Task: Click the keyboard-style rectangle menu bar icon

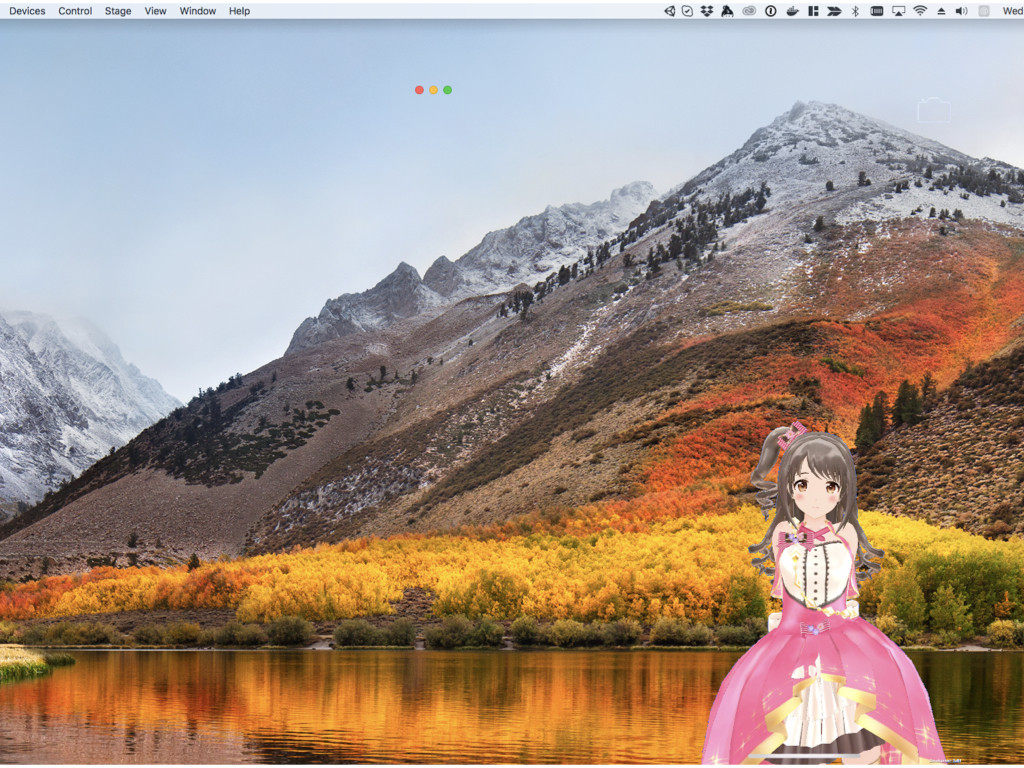Action: point(877,11)
